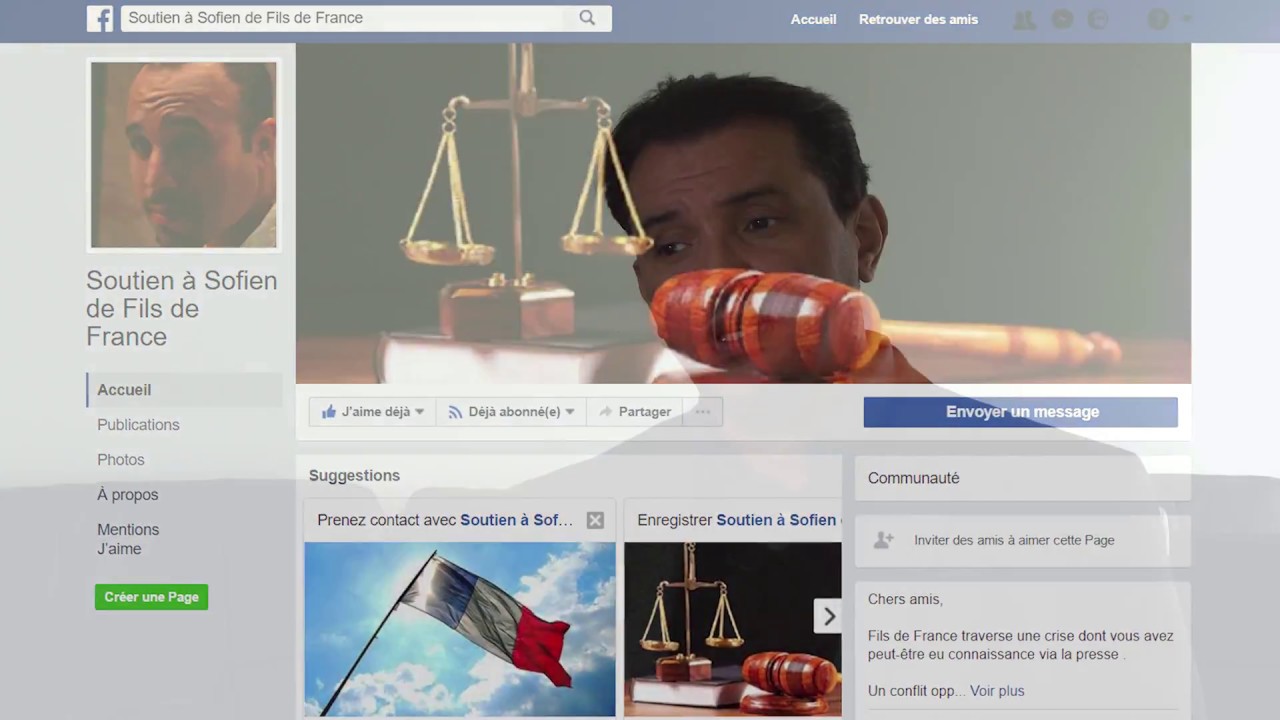This screenshot has width=1280, height=720.
Task: Go to Accueil in the top bar
Action: (813, 19)
